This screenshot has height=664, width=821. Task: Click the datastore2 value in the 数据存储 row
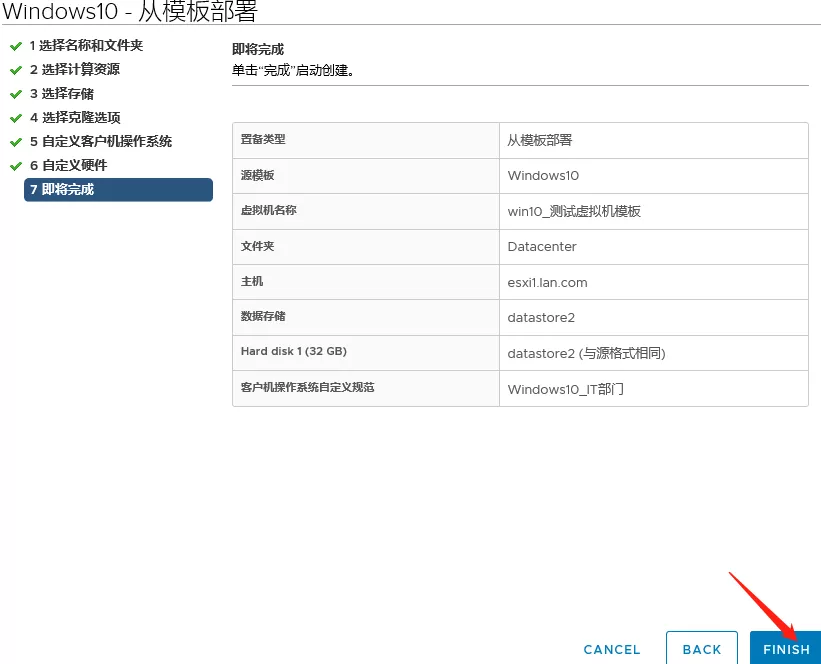pyautogui.click(x=541, y=318)
